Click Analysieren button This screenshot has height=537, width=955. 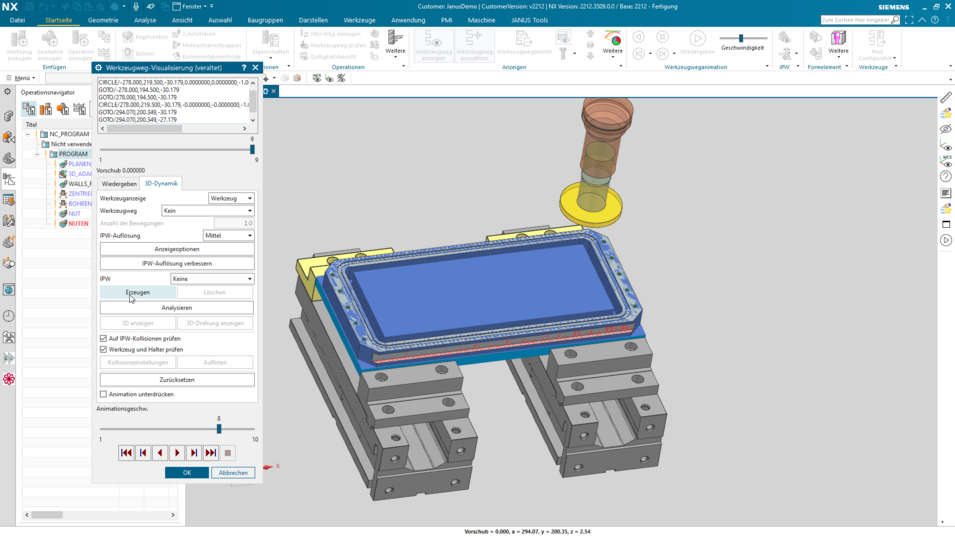click(x=177, y=308)
